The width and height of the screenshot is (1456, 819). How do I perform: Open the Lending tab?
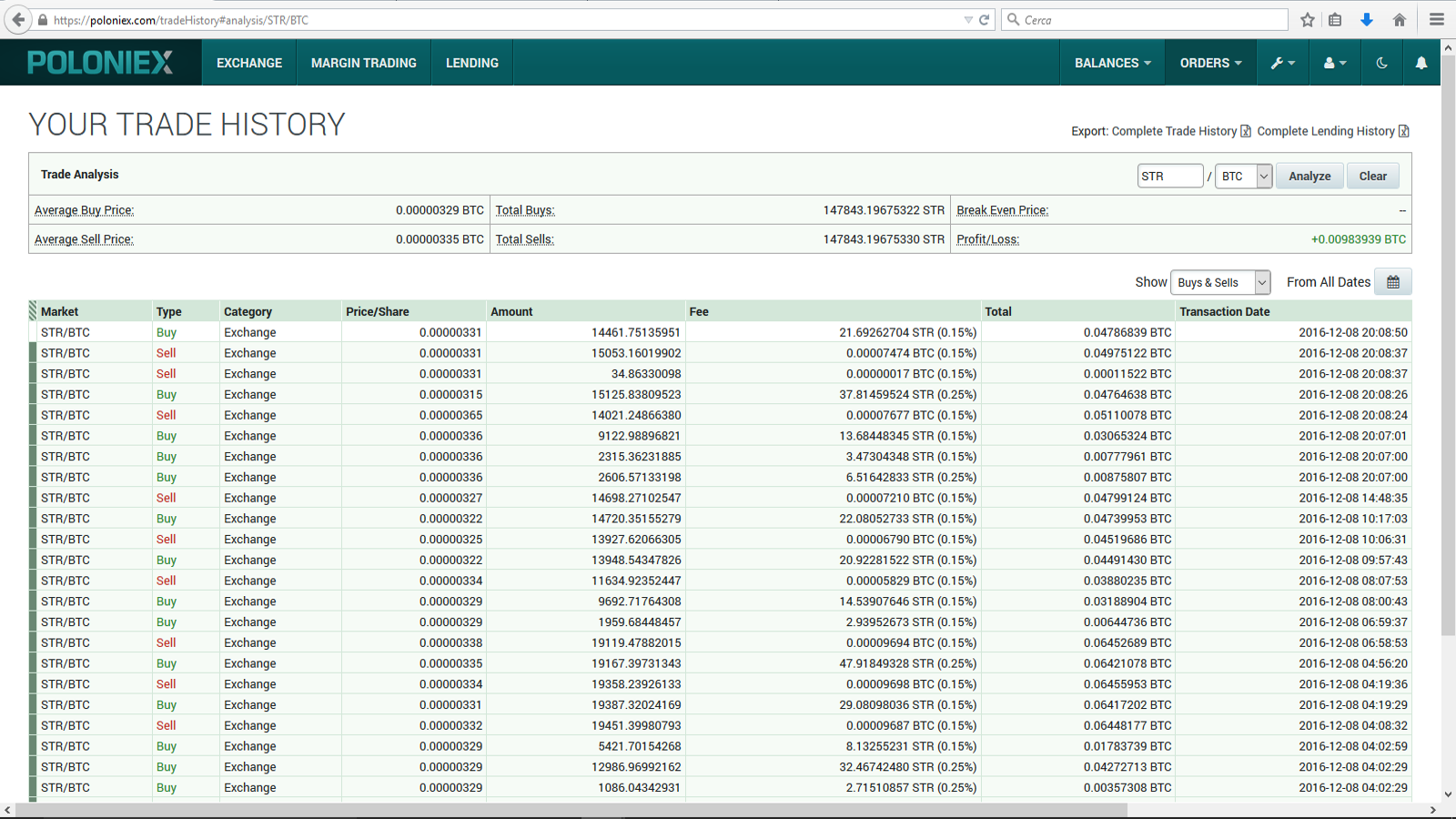[x=472, y=63]
